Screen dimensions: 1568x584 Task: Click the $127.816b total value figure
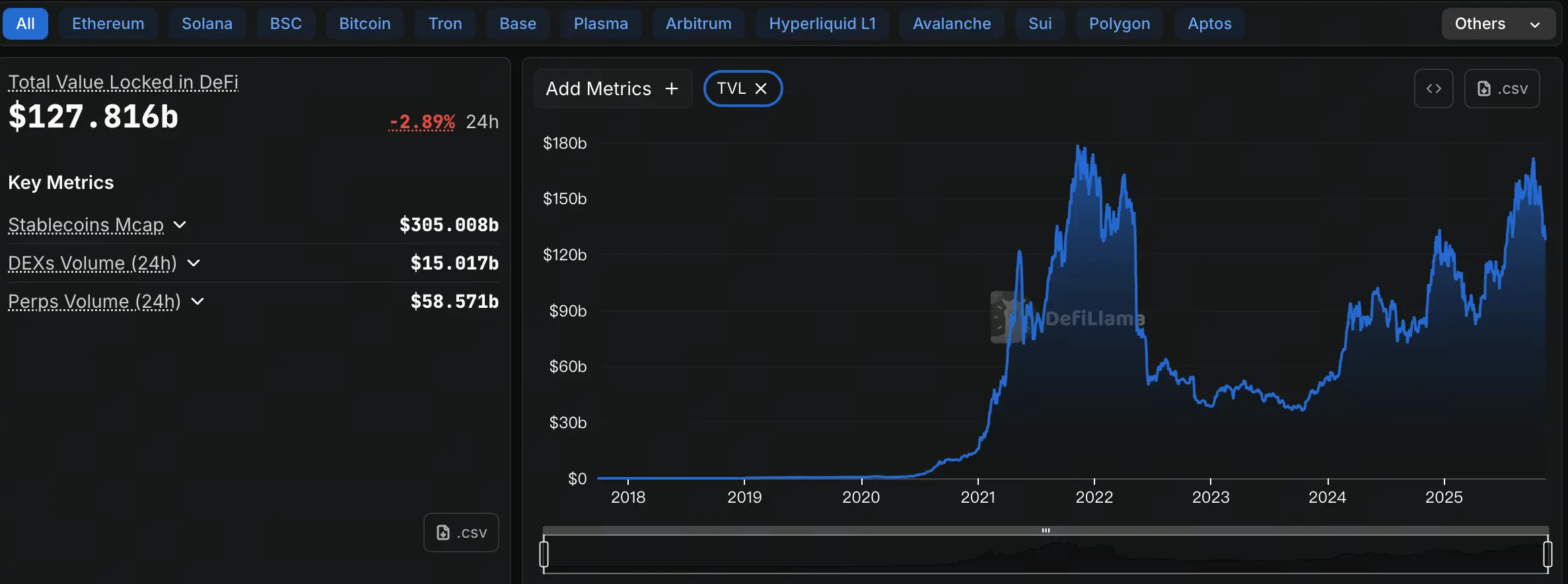93,117
